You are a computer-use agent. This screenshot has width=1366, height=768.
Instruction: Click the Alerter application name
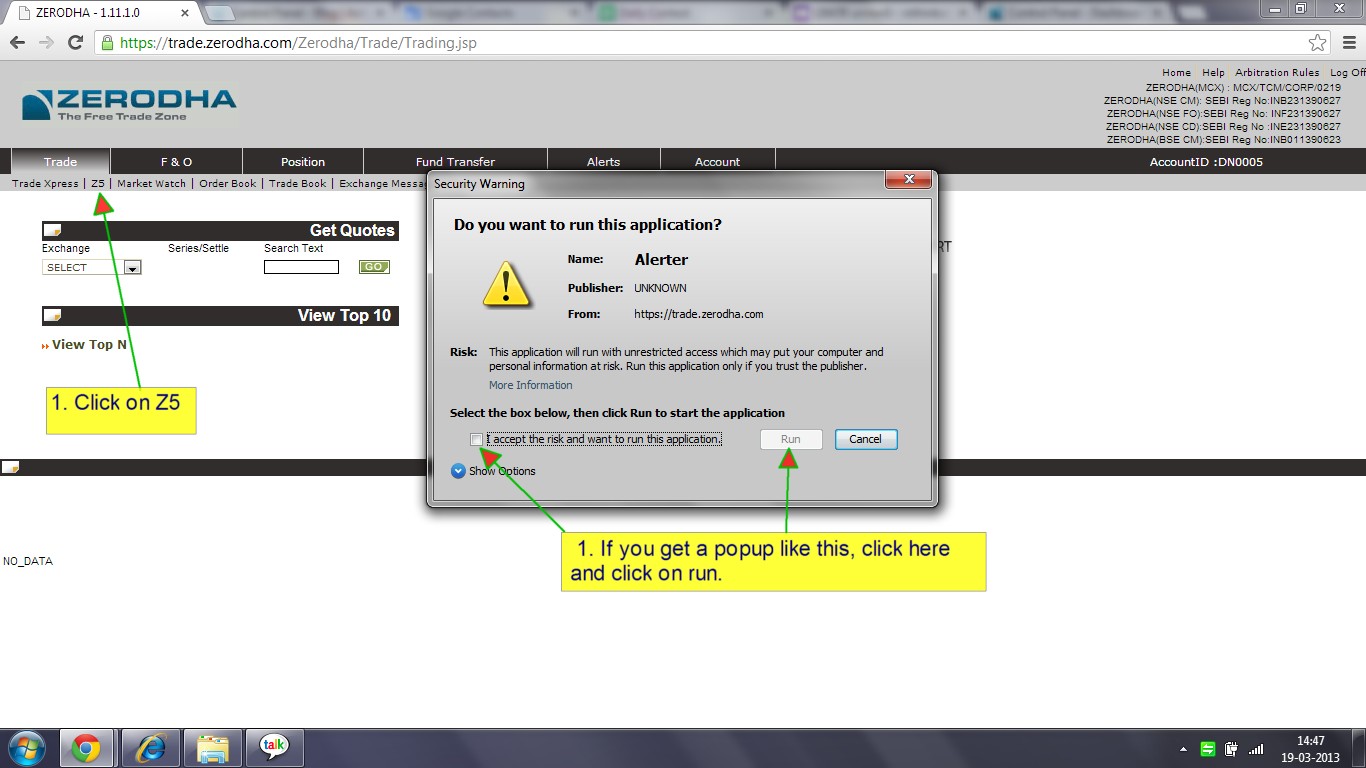click(x=661, y=260)
